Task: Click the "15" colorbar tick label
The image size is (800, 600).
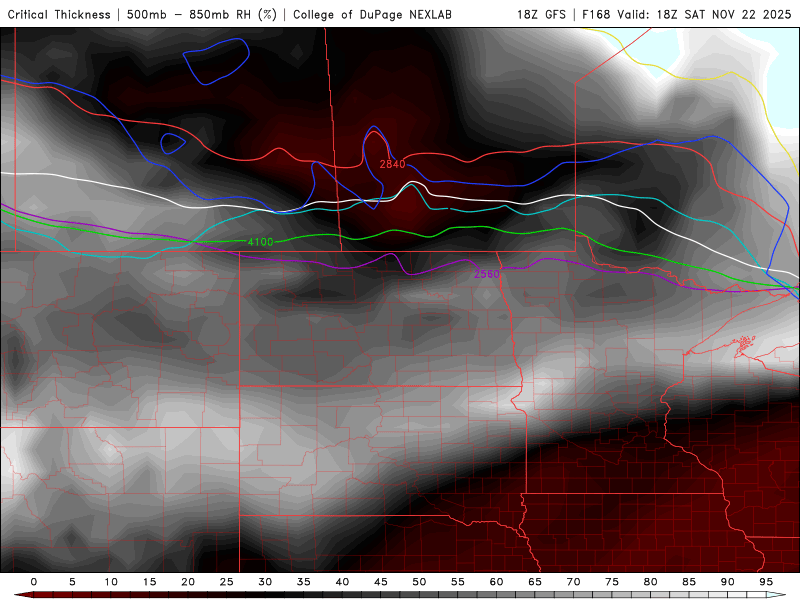Action: (149, 582)
